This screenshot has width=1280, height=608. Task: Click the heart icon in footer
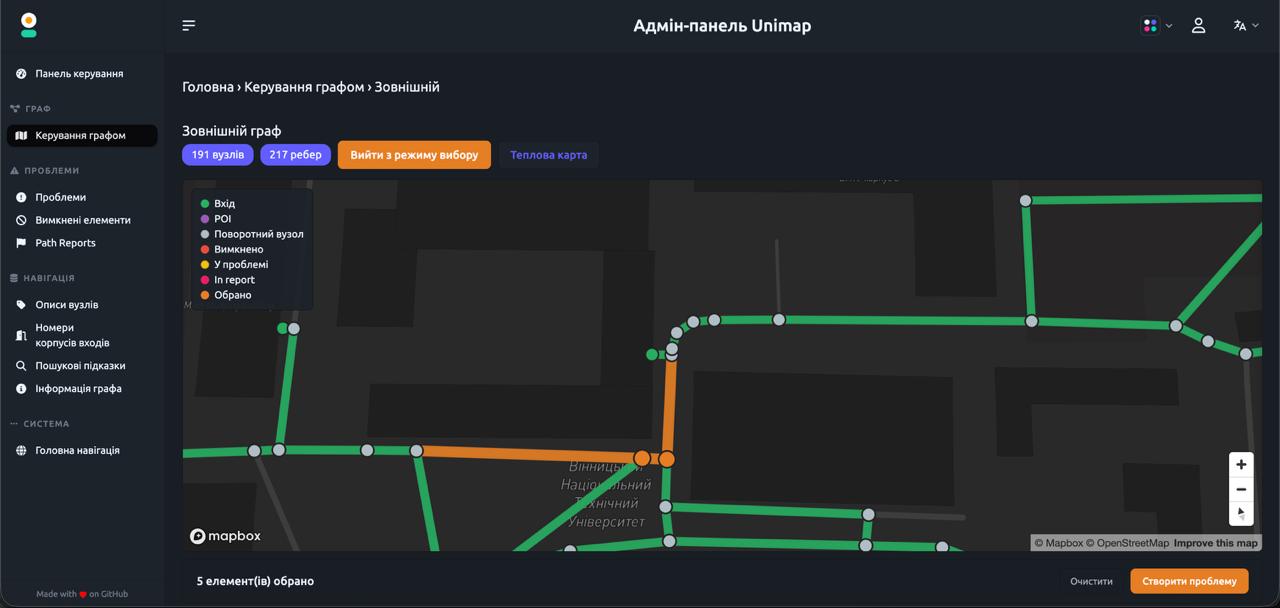(x=83, y=594)
